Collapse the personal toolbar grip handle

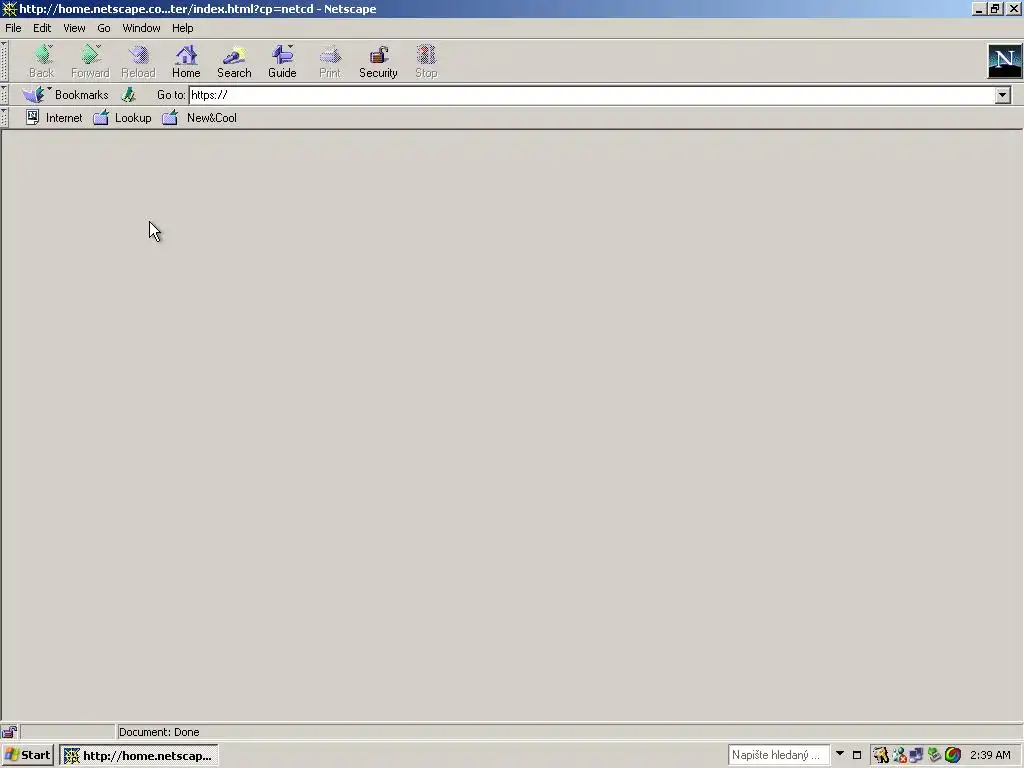click(5, 118)
